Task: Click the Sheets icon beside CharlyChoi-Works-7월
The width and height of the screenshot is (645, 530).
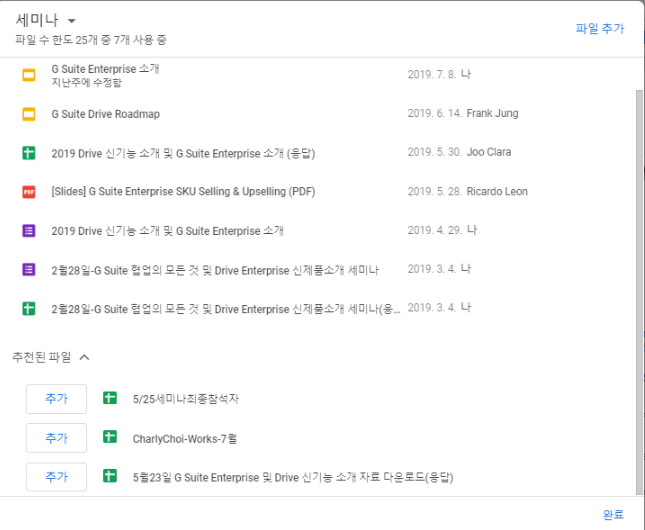Action: click(x=110, y=437)
